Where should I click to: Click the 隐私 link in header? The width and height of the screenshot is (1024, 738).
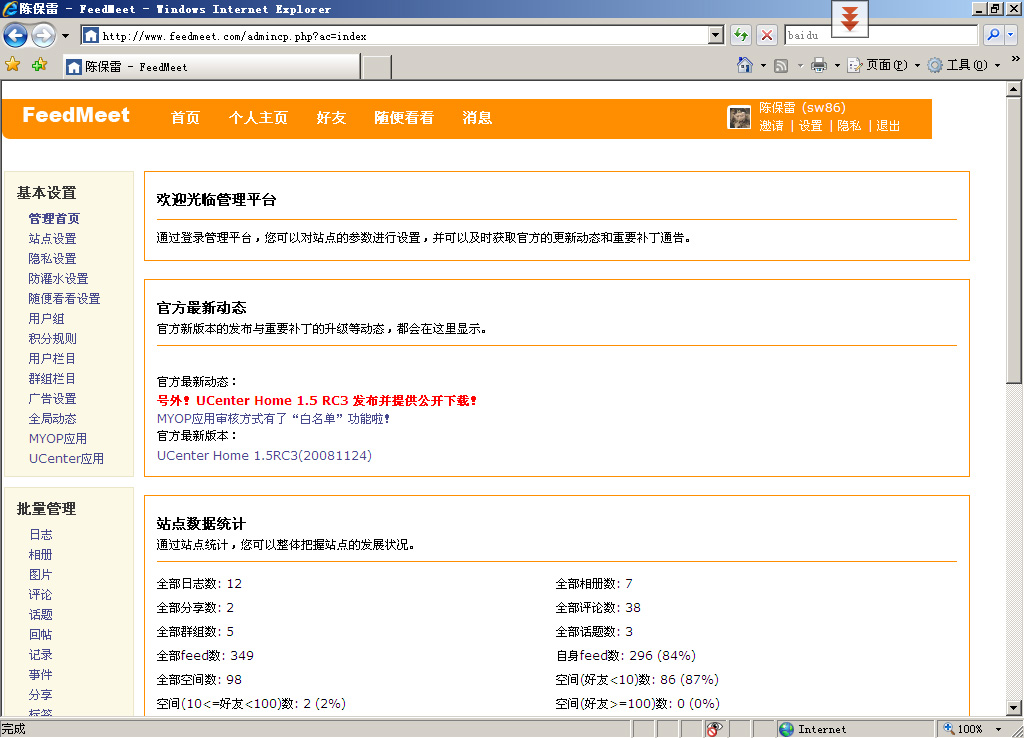849,126
